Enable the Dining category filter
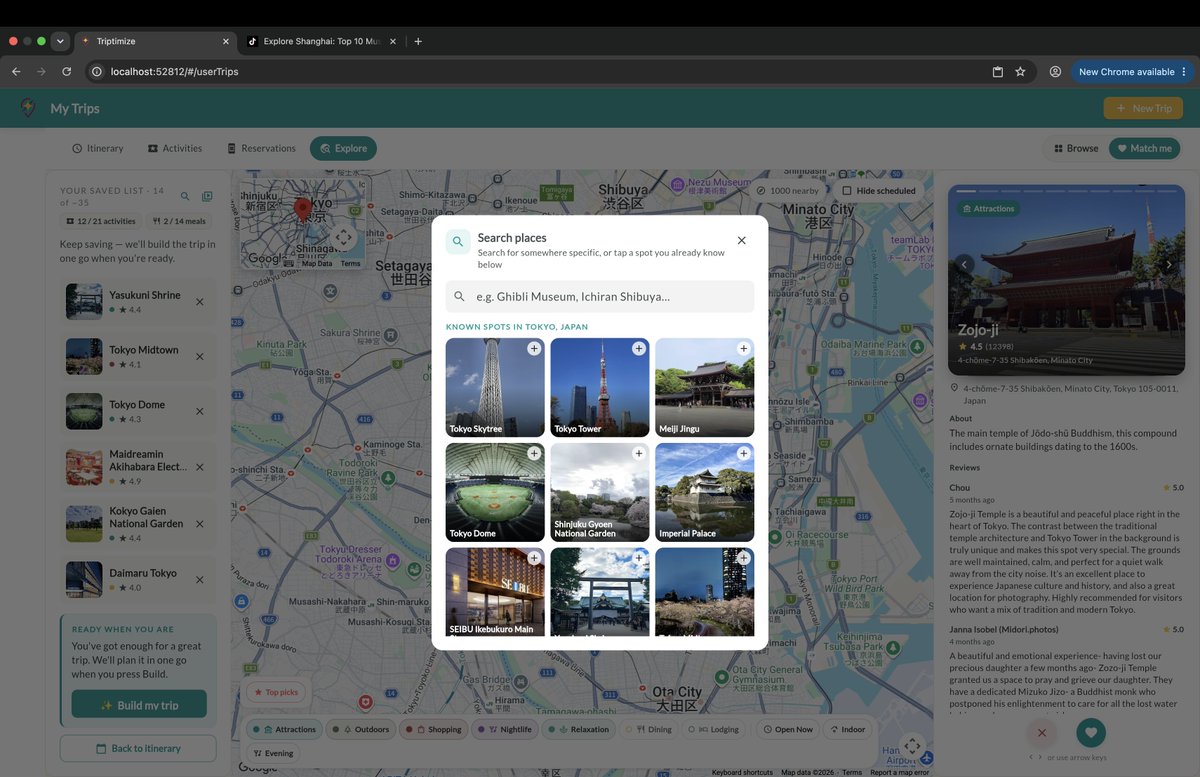 [x=649, y=729]
